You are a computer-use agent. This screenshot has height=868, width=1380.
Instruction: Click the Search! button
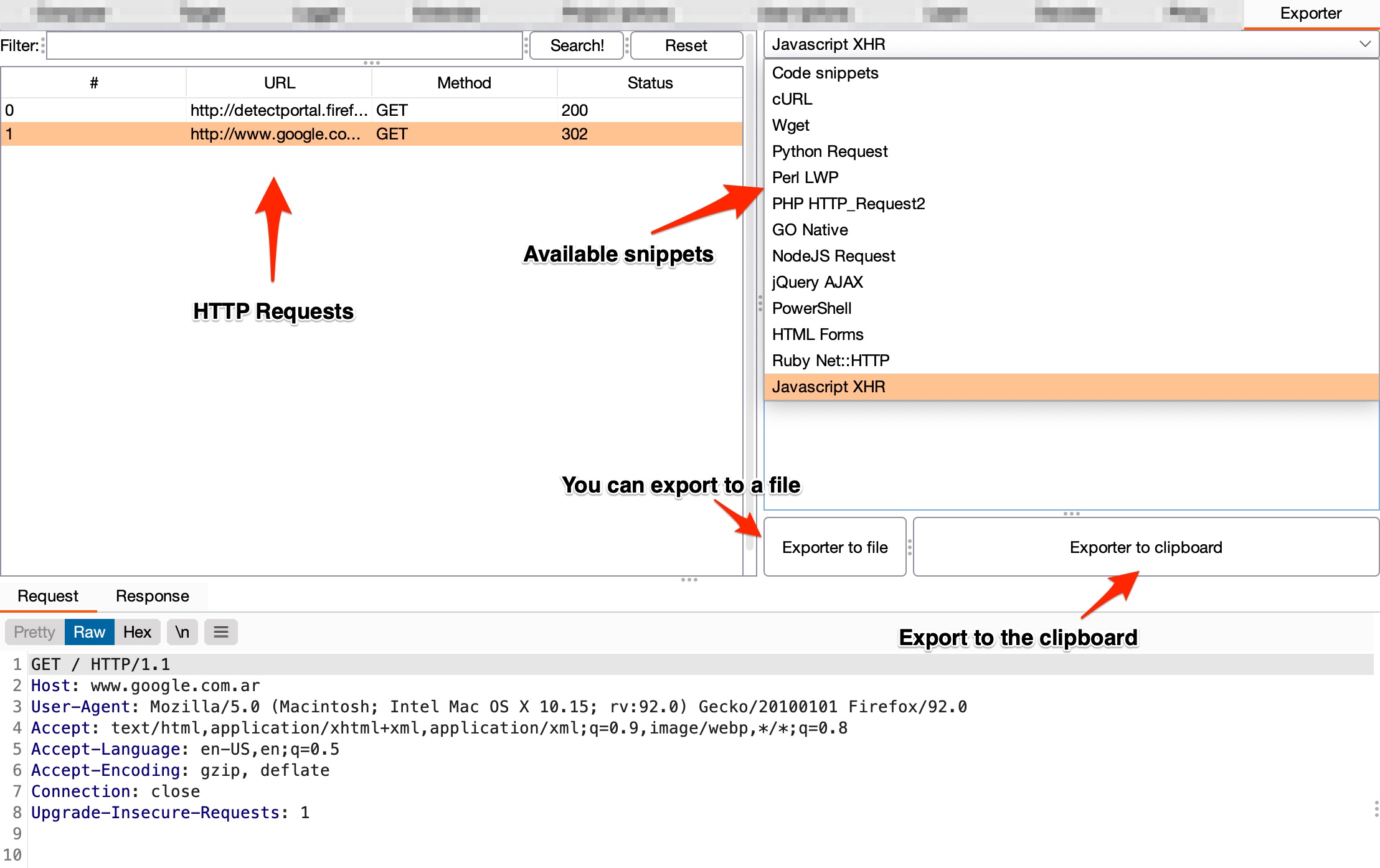pos(577,45)
